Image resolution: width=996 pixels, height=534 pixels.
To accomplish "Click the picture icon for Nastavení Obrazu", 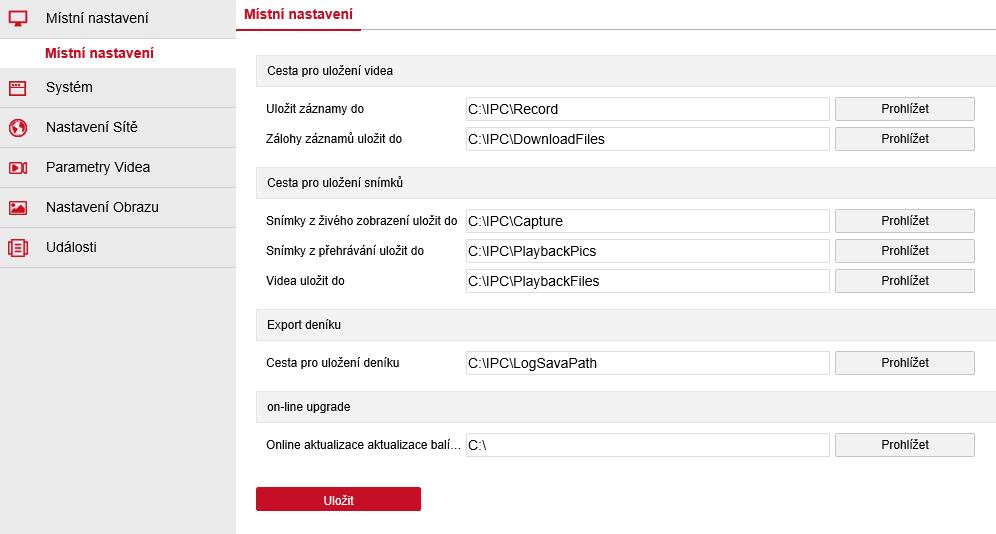I will coord(18,208).
